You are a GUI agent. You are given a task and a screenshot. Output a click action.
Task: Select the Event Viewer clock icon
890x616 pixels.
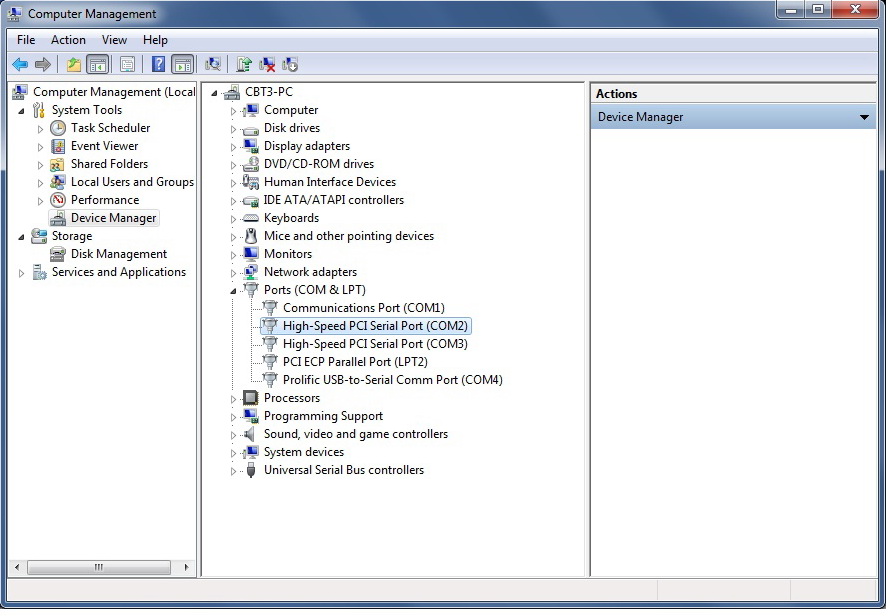[x=58, y=146]
